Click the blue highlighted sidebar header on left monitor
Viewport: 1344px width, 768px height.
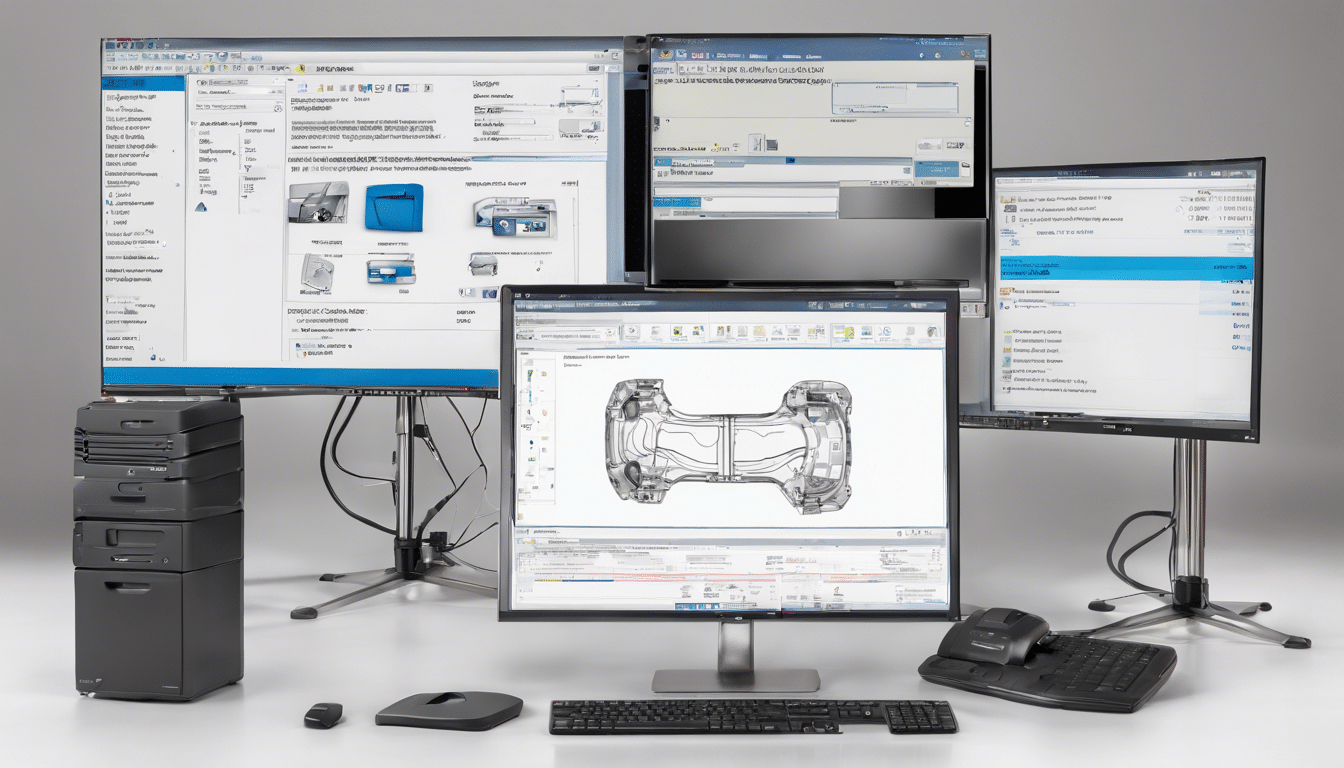point(145,82)
